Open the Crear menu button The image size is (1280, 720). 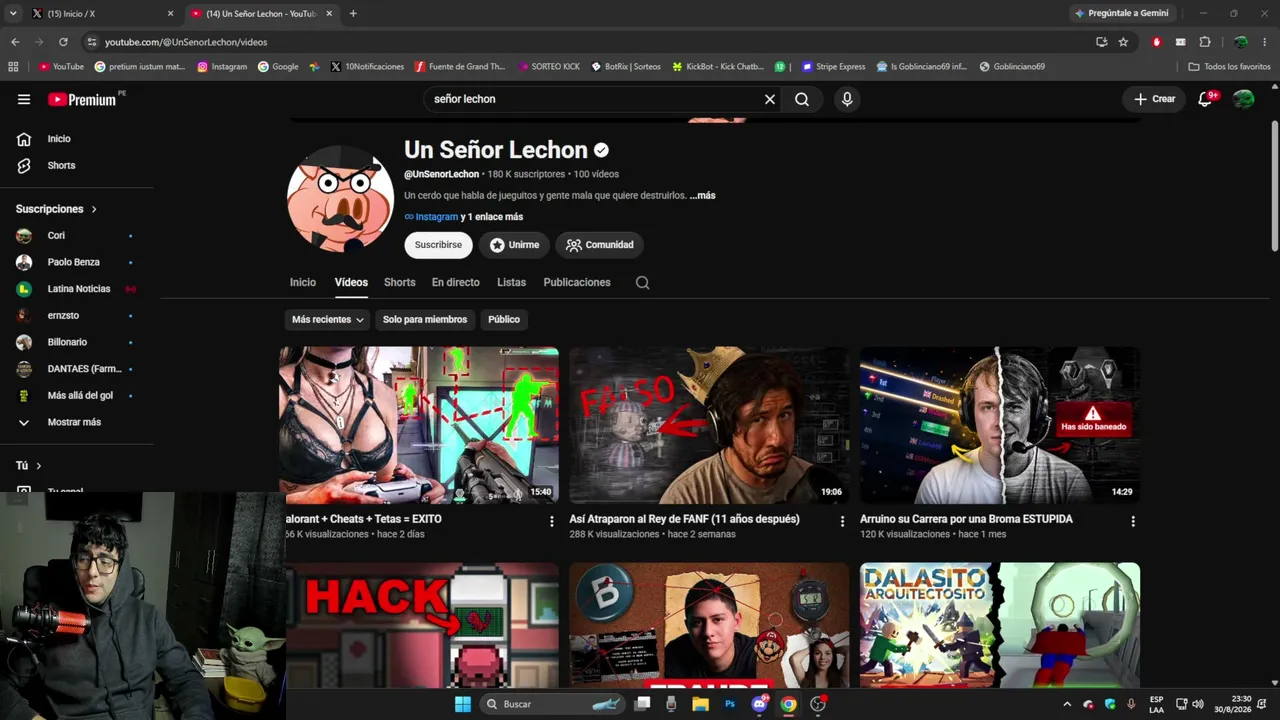pos(1154,99)
